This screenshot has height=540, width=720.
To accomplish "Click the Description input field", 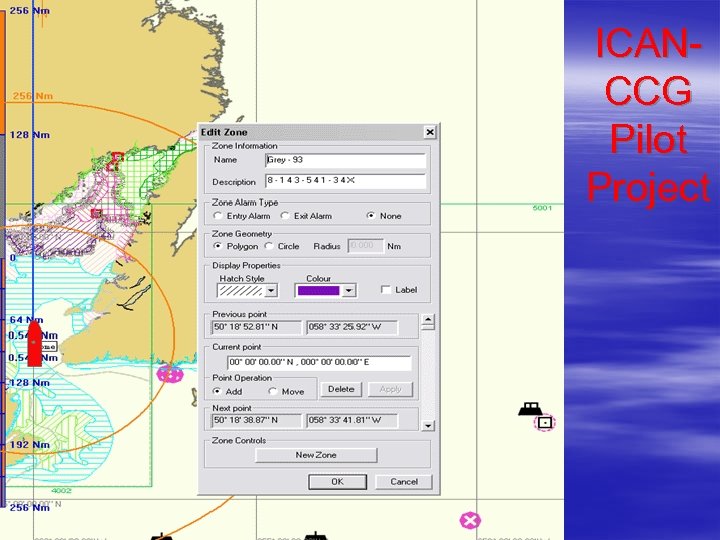I will tap(345, 181).
